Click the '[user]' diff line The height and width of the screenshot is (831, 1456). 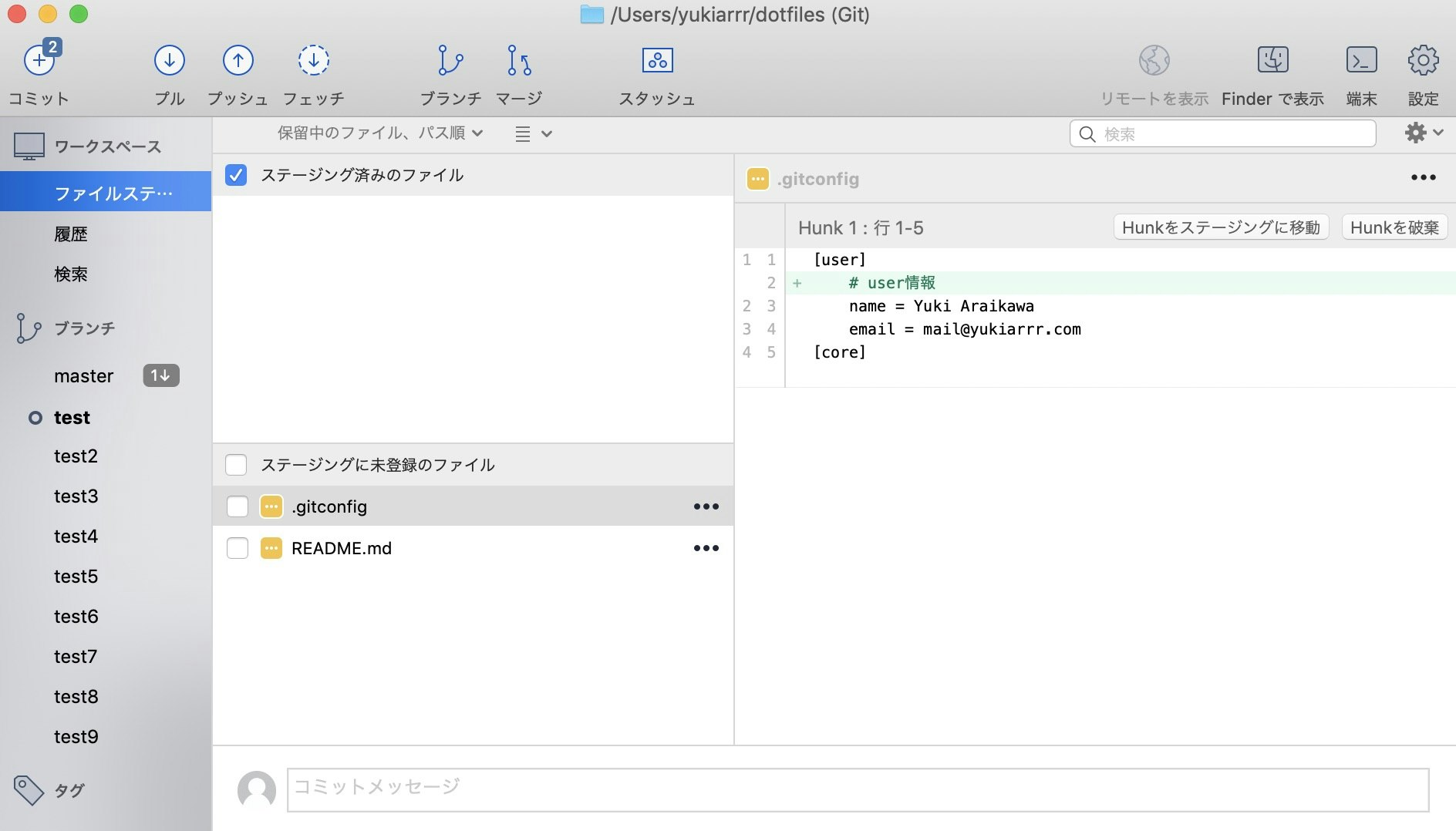click(840, 260)
